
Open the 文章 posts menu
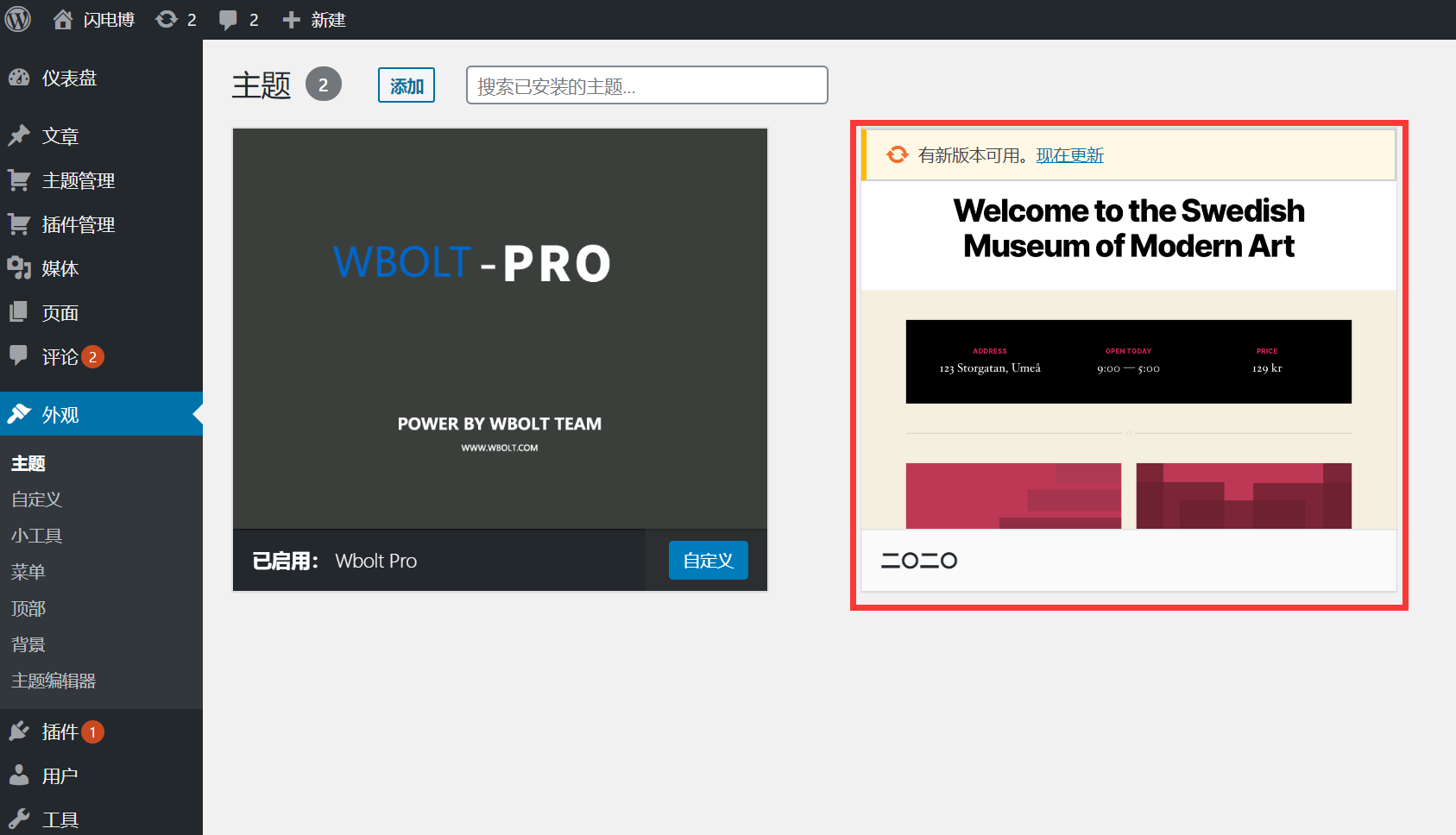coord(60,136)
